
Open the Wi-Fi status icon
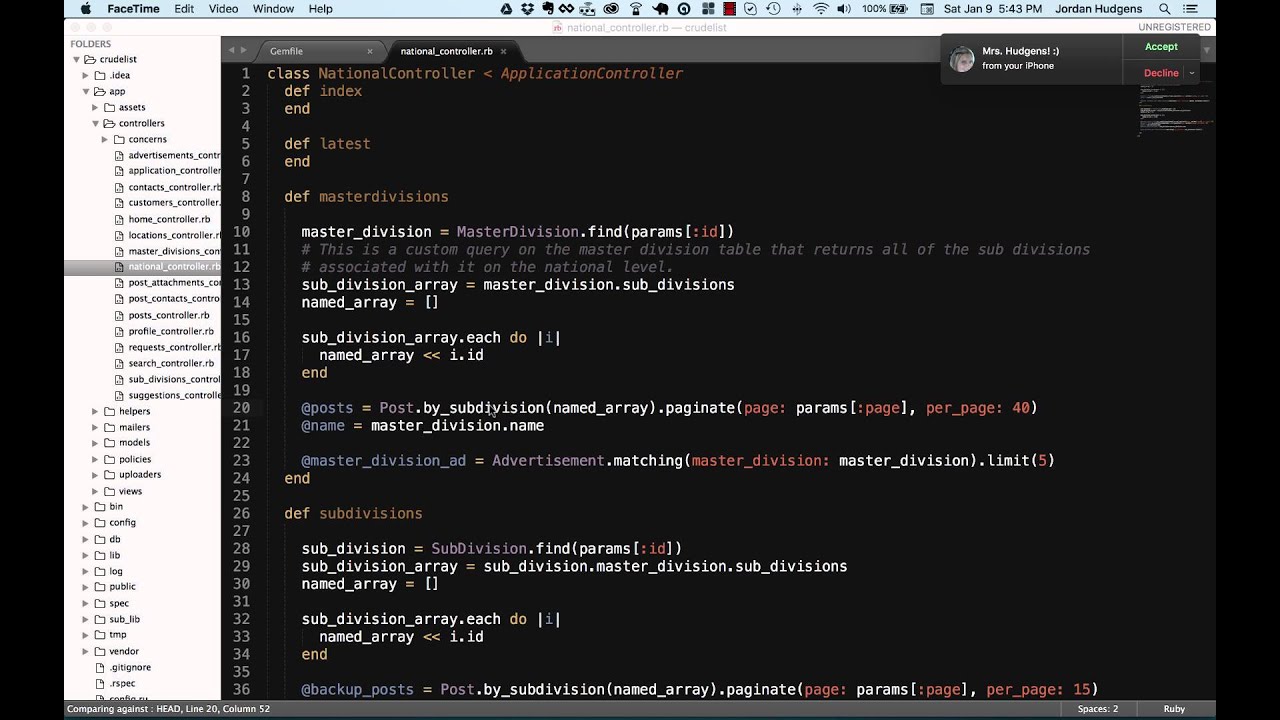click(820, 9)
